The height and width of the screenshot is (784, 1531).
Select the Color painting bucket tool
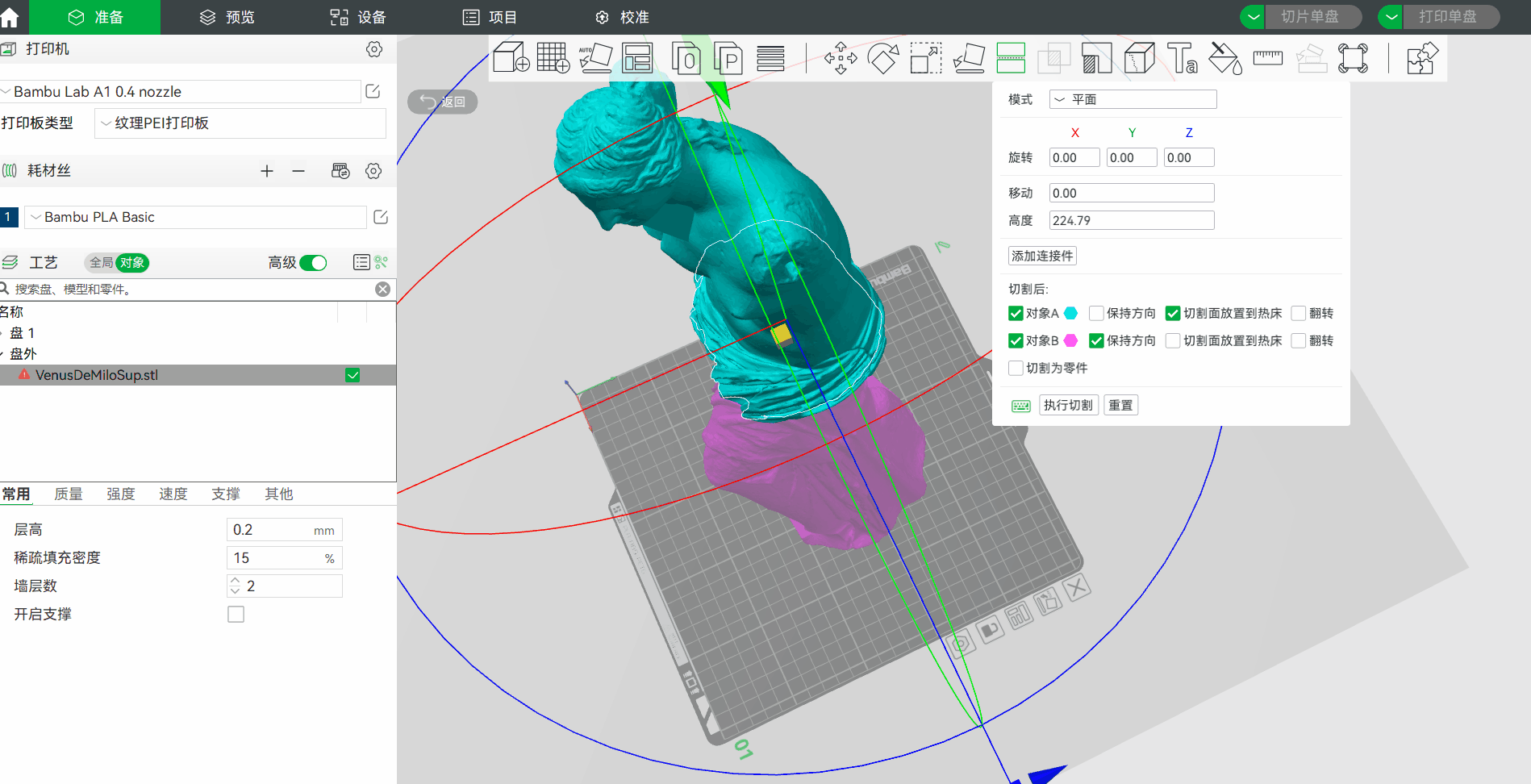(1225, 58)
